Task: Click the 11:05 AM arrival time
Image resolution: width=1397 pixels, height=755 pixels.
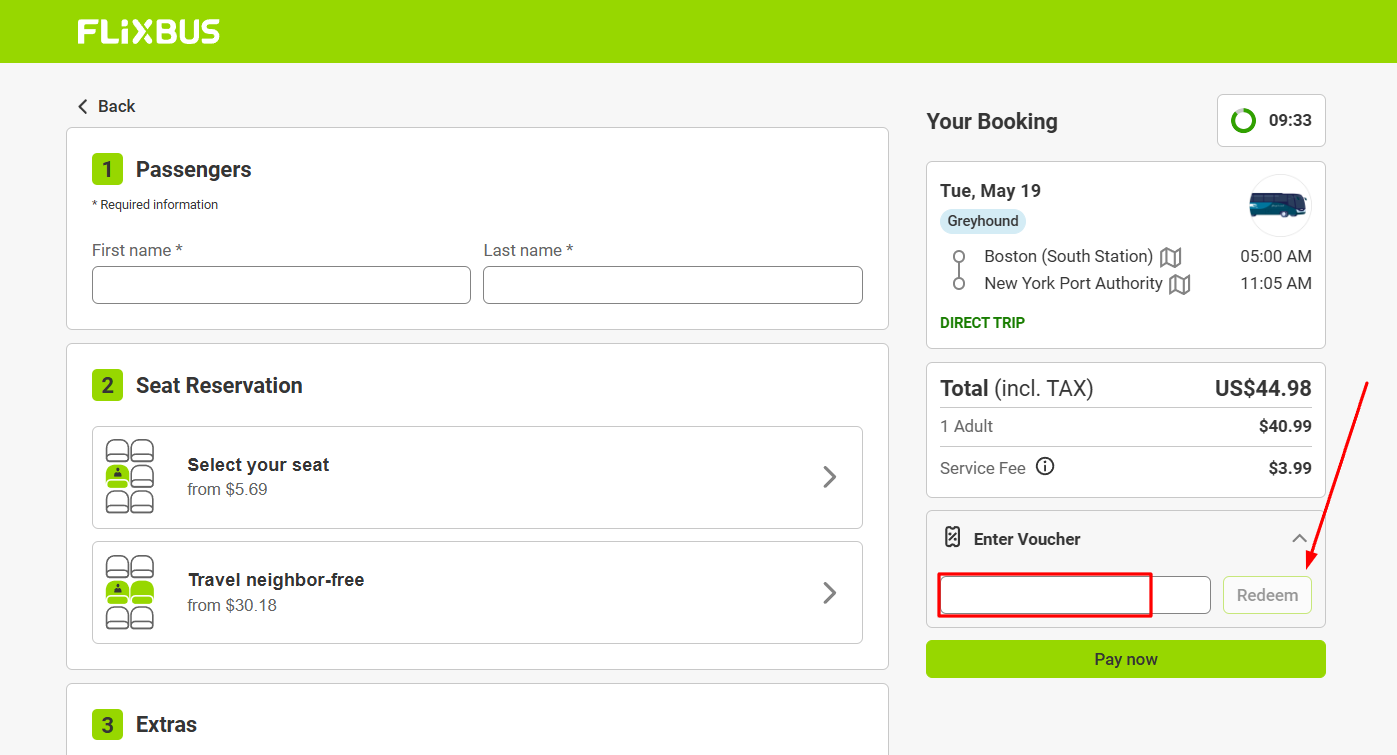Action: coord(1276,283)
